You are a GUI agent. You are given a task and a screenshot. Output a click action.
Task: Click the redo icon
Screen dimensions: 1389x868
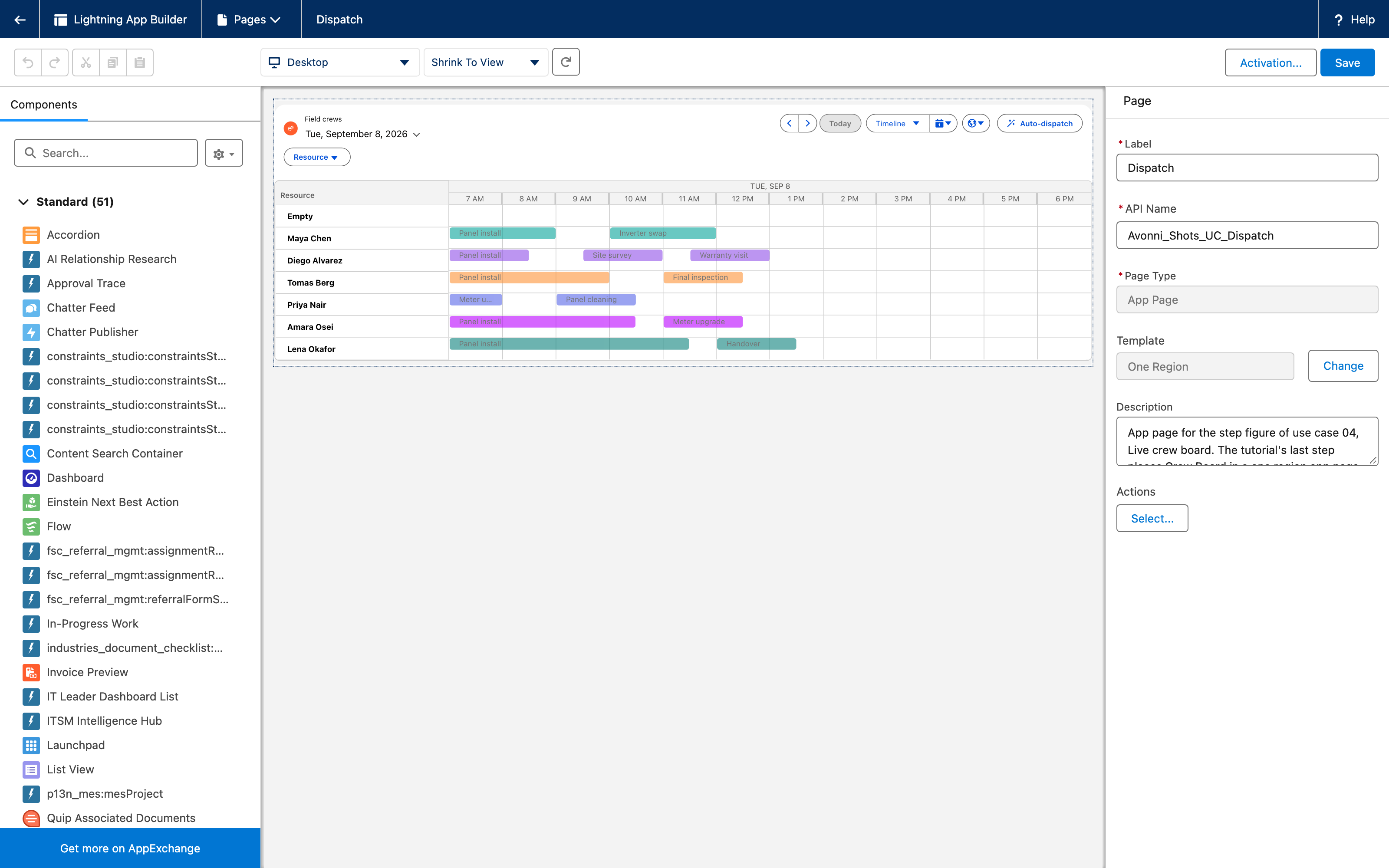[55, 62]
